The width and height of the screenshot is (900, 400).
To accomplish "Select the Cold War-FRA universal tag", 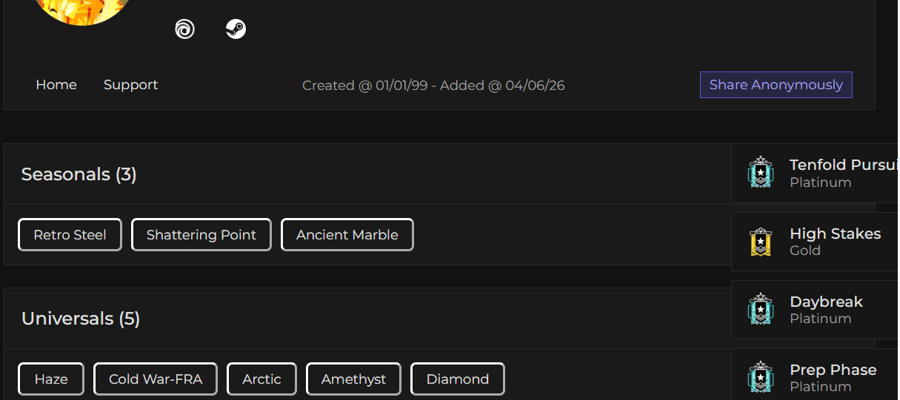I will pos(156,379).
